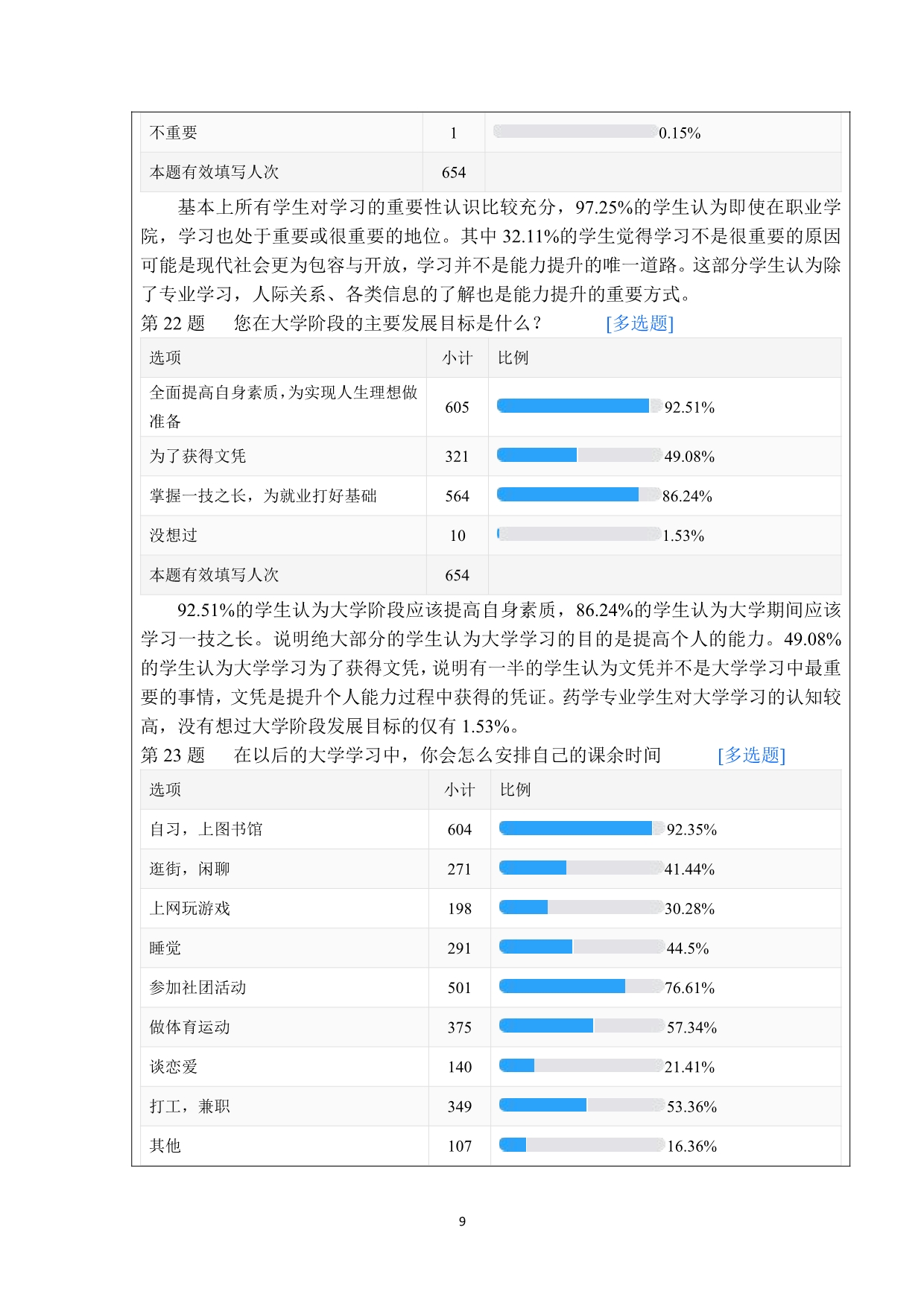
Task: Click the 1.53% bar for 没想过
Action: point(579,533)
